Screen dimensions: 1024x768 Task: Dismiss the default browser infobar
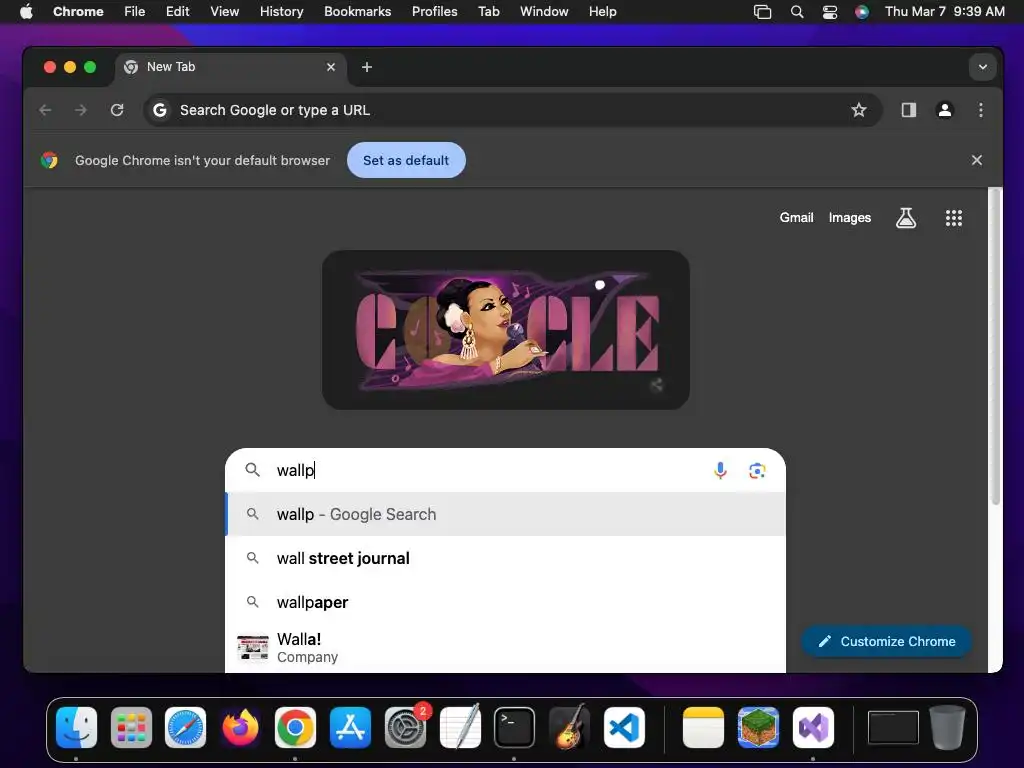[976, 160]
